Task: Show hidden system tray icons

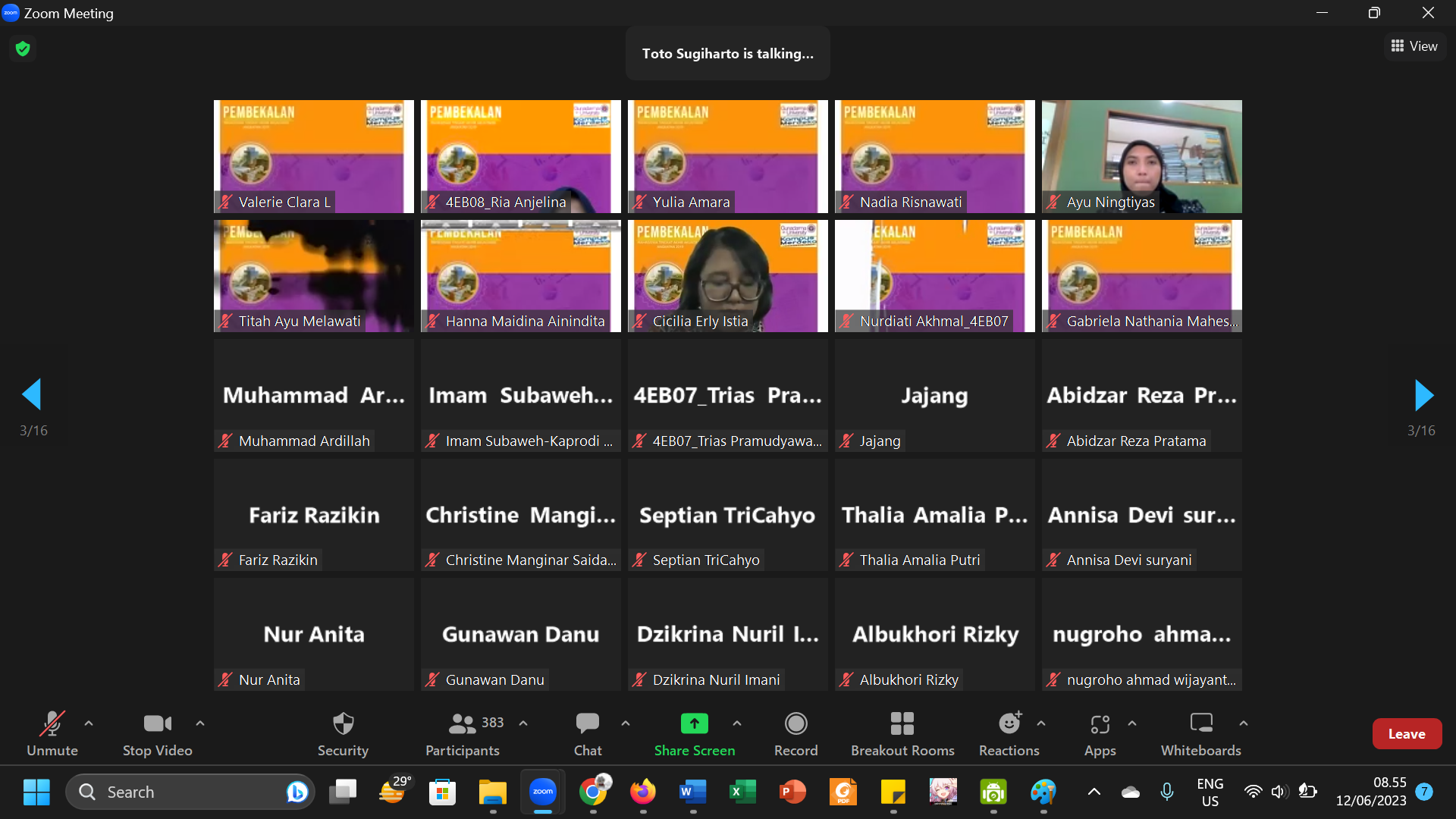Action: tap(1094, 792)
